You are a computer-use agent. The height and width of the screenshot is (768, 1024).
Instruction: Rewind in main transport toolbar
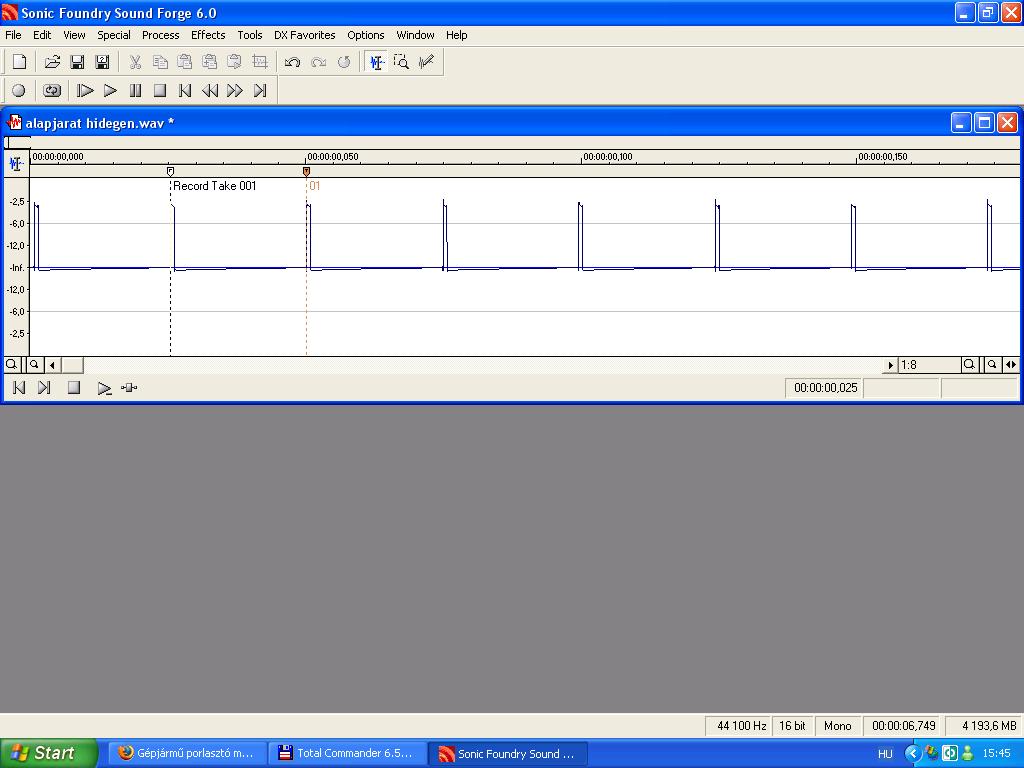tap(210, 91)
